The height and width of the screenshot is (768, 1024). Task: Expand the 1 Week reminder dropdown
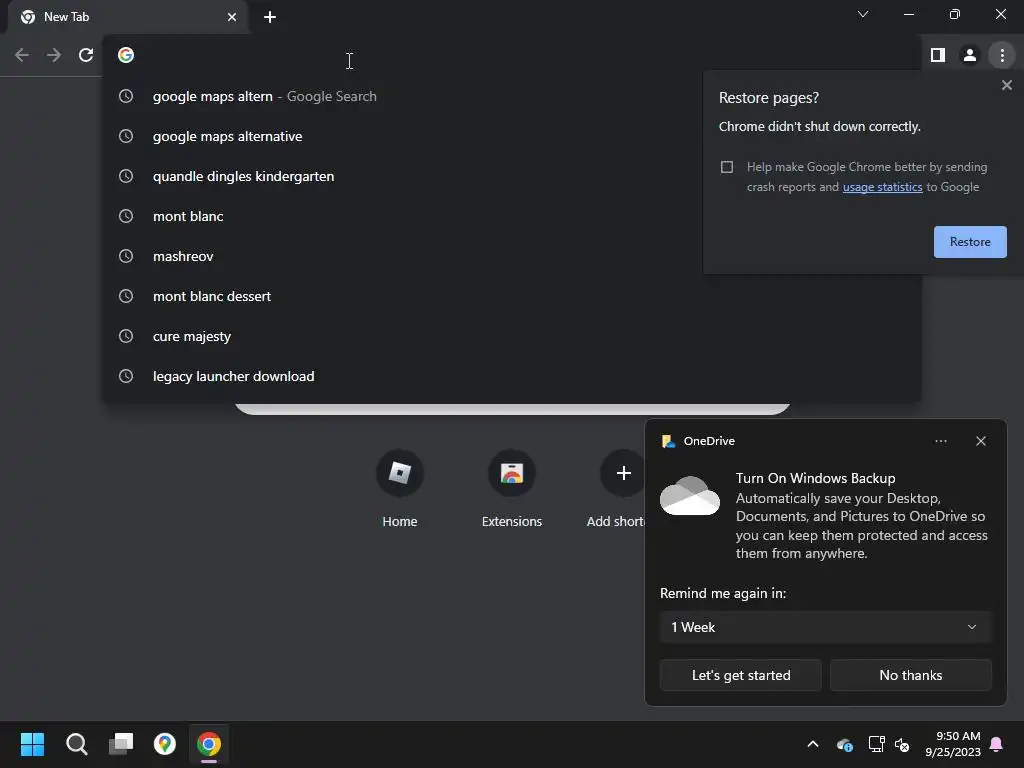(x=825, y=627)
